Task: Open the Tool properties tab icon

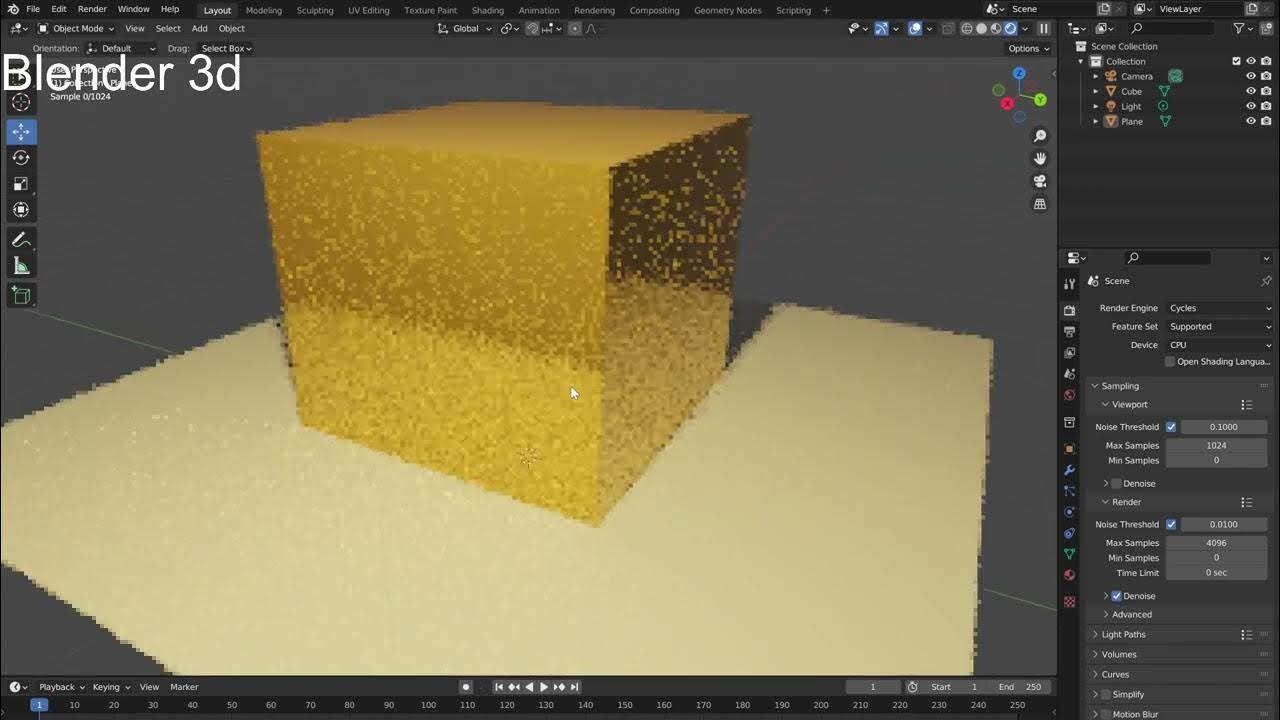Action: 1069,284
